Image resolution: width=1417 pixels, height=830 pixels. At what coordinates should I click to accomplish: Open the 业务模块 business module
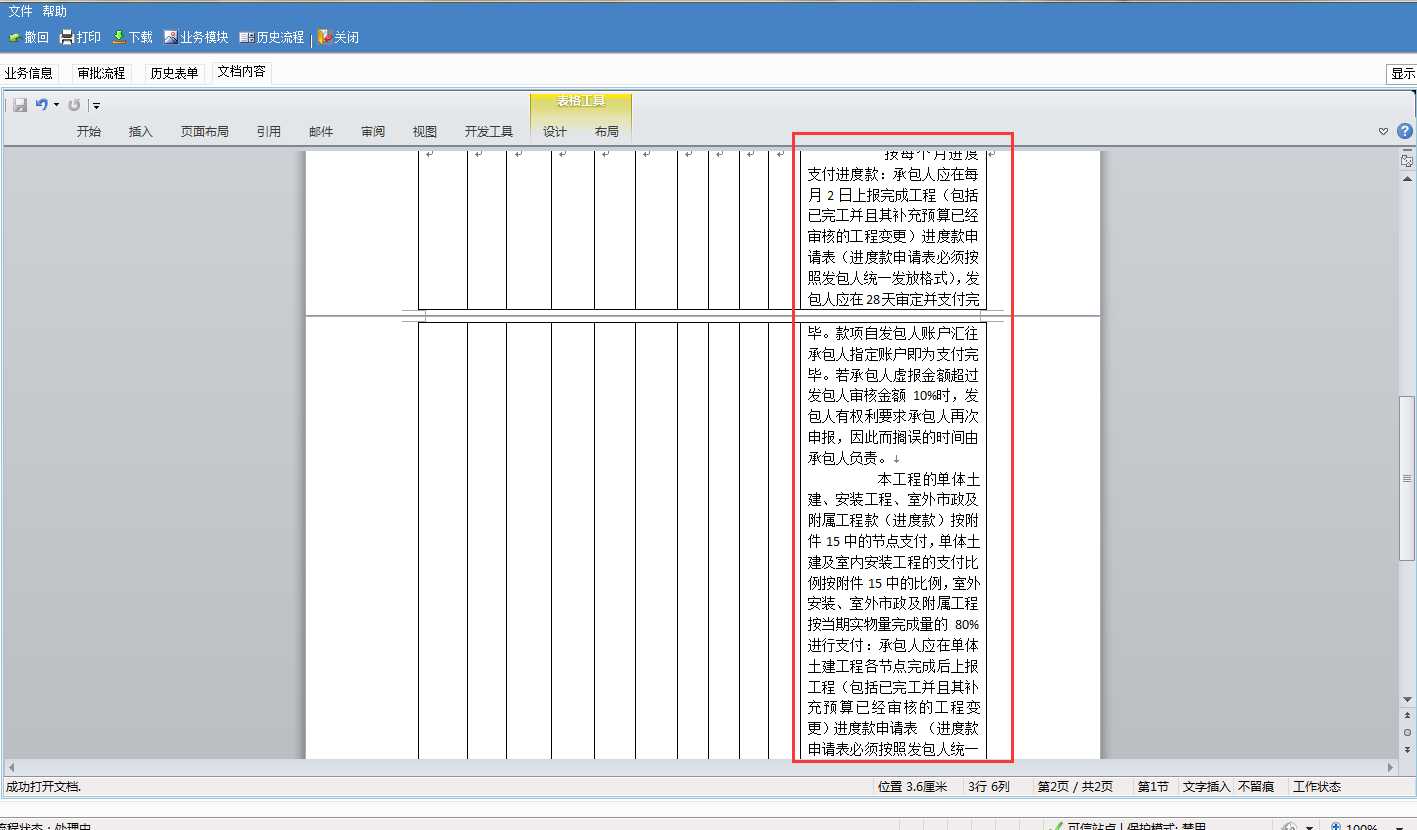[x=197, y=37]
